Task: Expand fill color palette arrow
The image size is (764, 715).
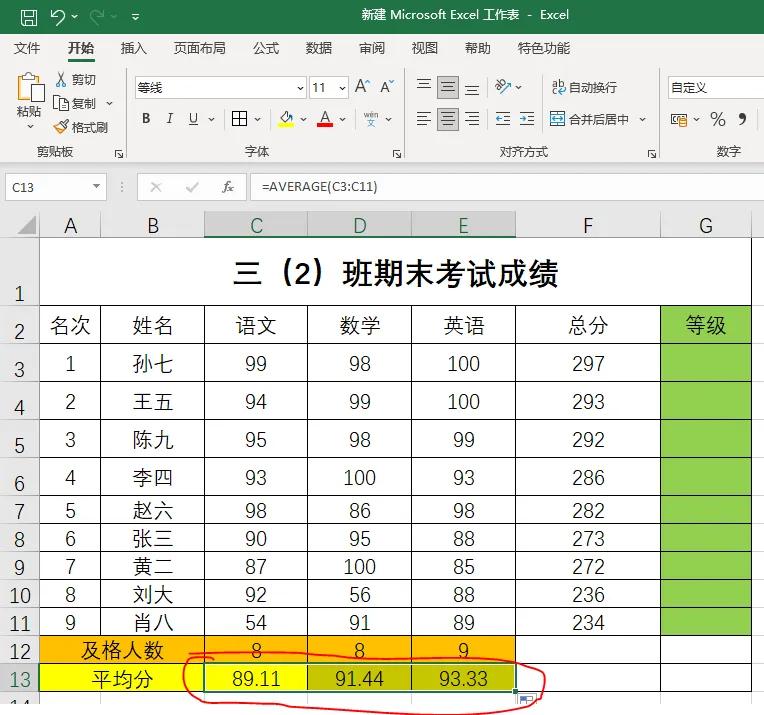Action: [304, 119]
